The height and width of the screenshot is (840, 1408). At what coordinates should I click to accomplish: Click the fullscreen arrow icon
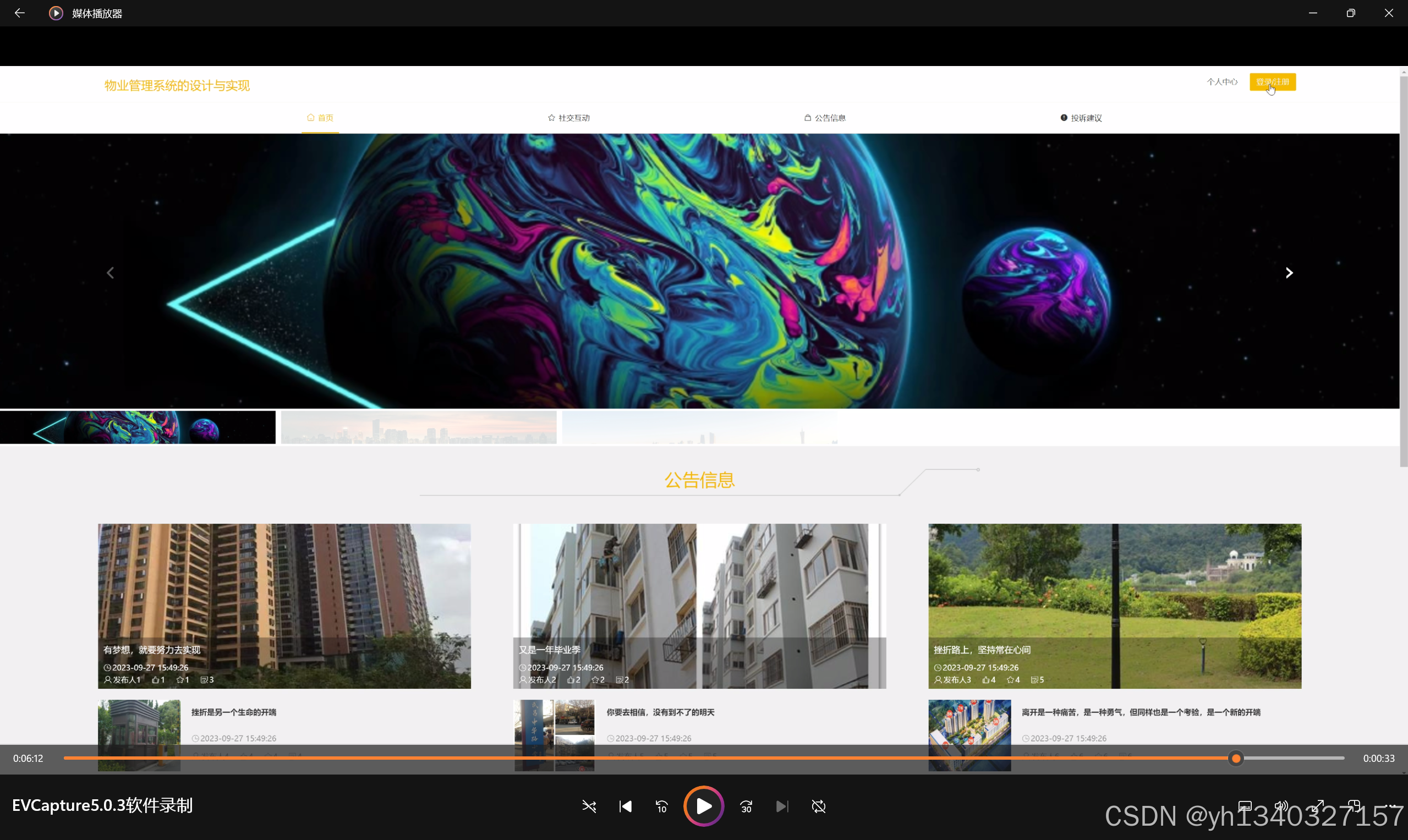coord(1318,805)
